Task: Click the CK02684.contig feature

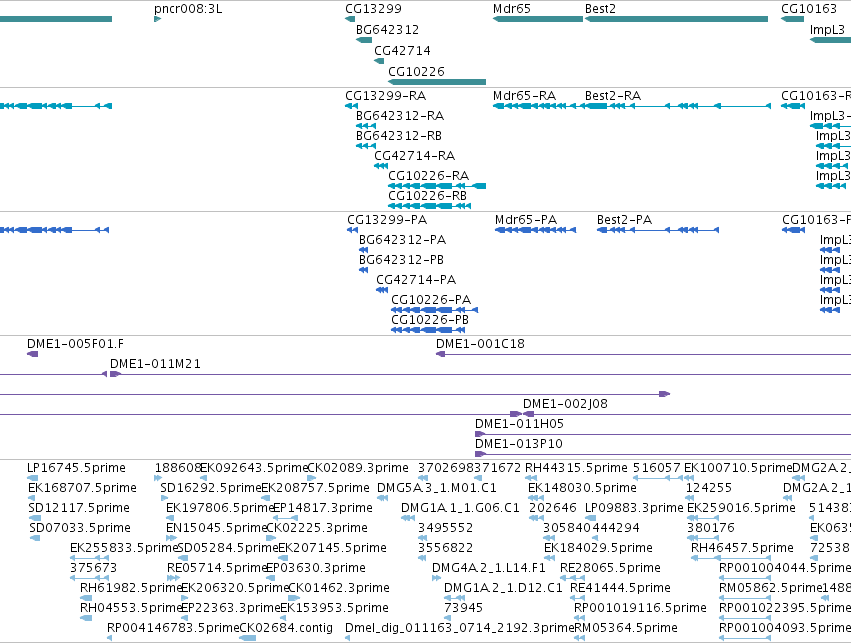Action: coord(247,639)
